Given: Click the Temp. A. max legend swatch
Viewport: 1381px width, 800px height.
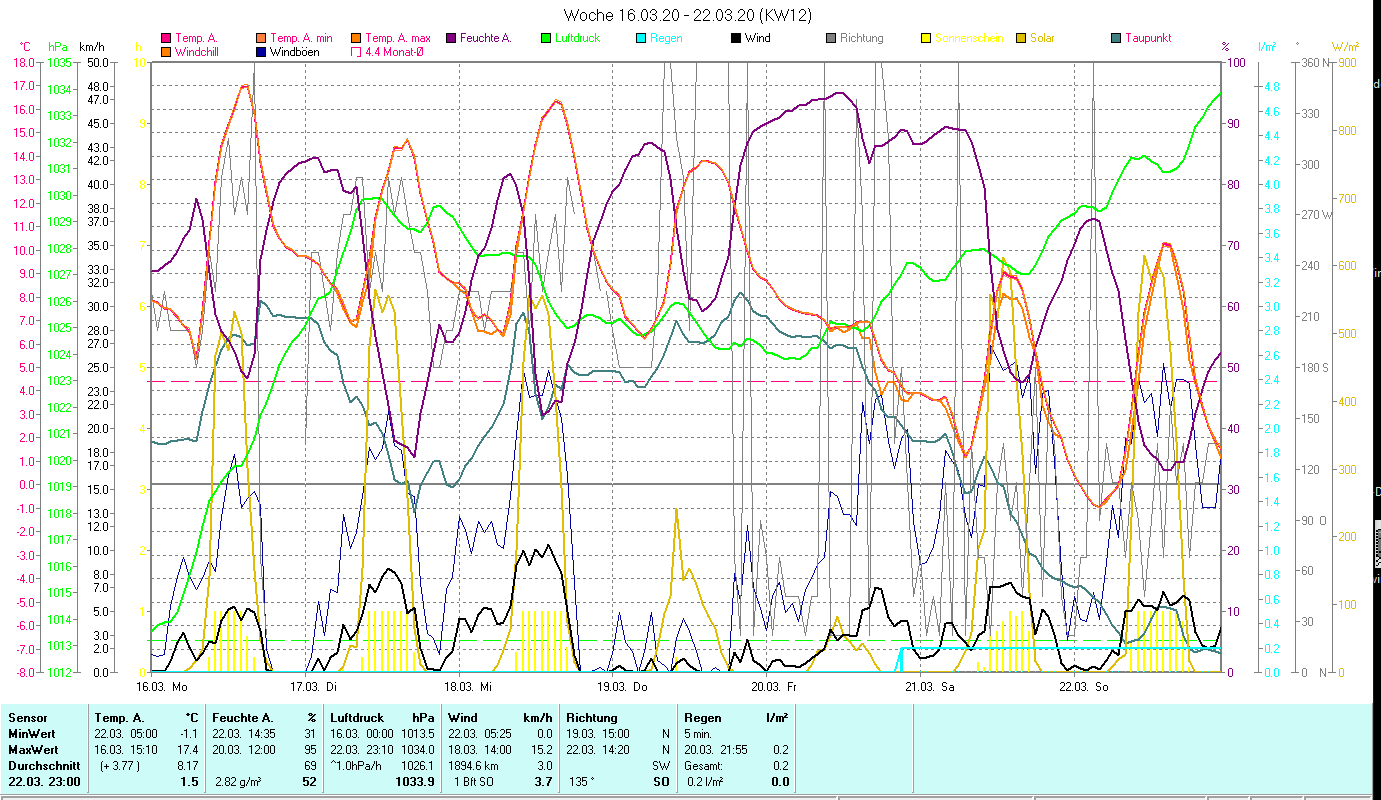Looking at the screenshot, I should click(356, 39).
